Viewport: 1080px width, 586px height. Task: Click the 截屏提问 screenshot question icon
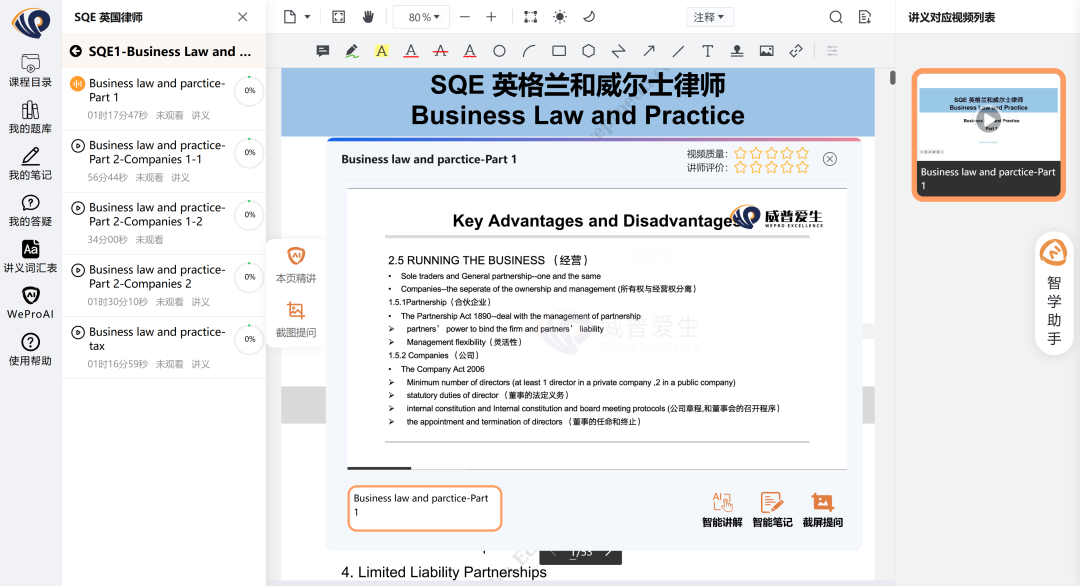[x=822, y=509]
